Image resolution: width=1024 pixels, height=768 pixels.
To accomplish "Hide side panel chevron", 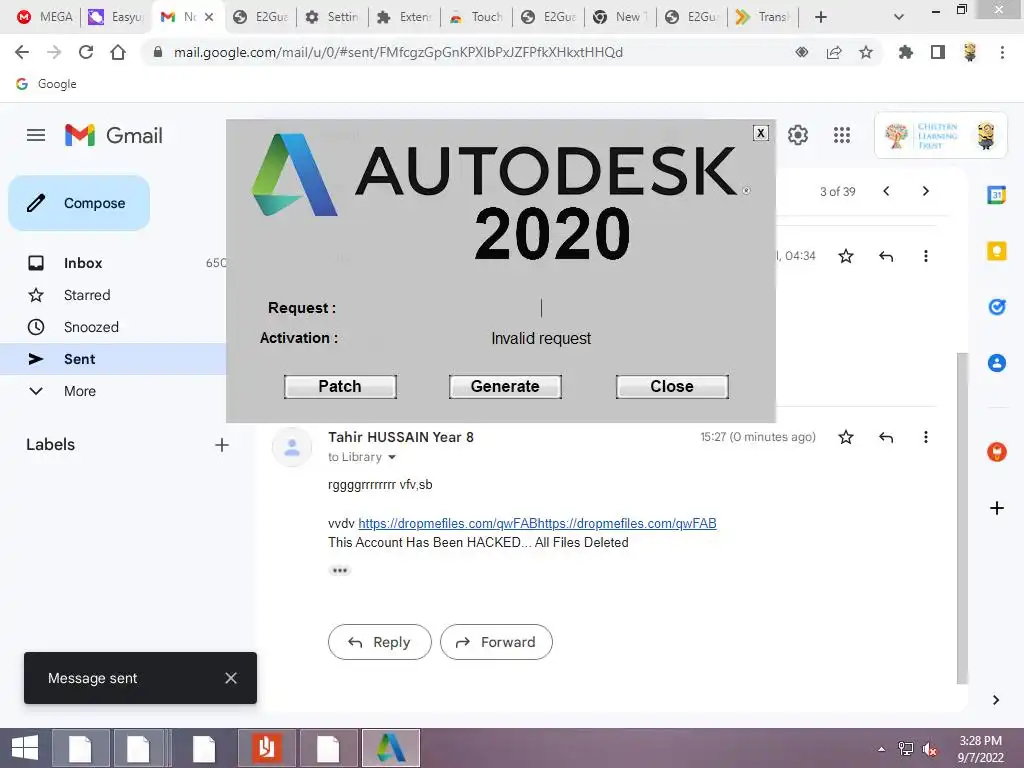I will (x=995, y=700).
